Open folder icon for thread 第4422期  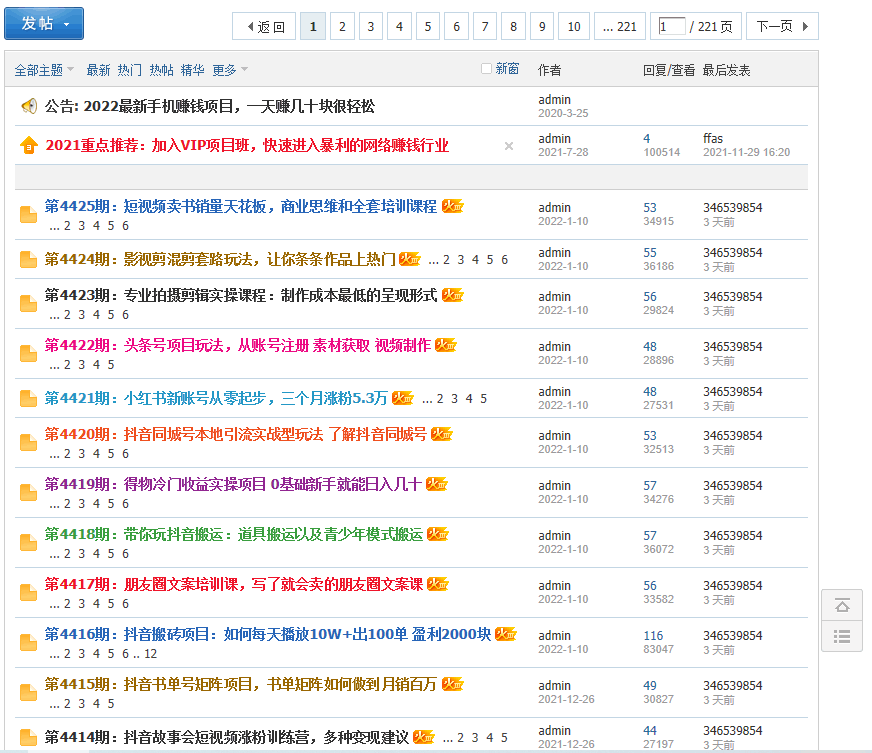(28, 354)
